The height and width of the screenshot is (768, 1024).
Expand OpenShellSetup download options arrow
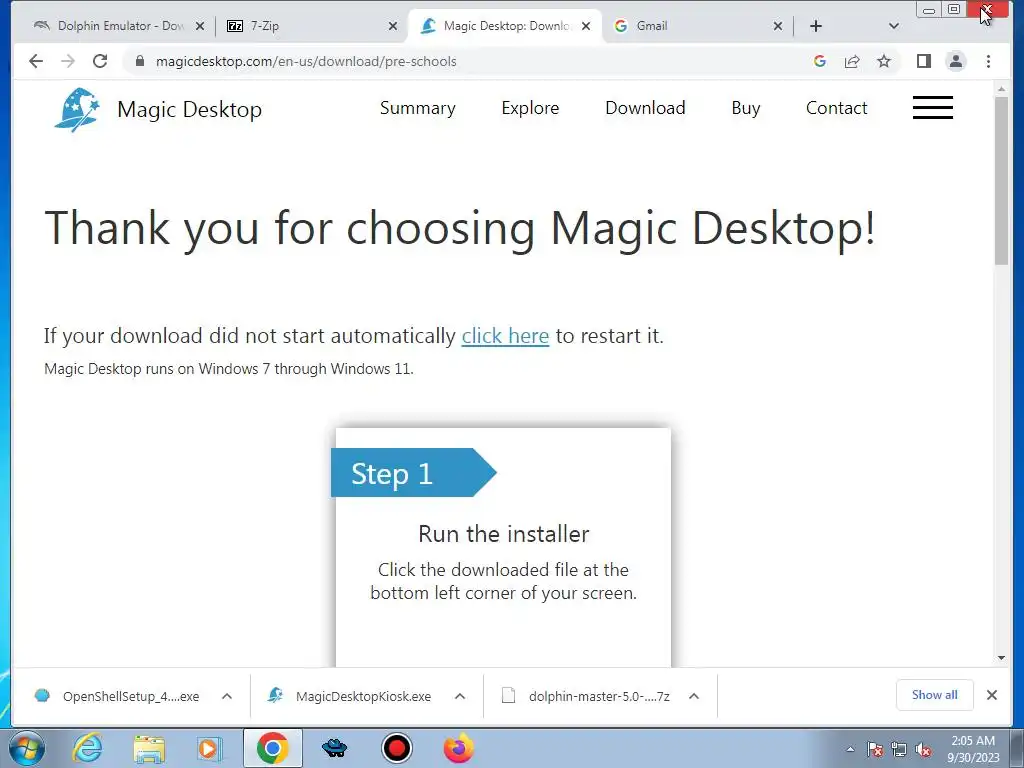click(x=227, y=696)
